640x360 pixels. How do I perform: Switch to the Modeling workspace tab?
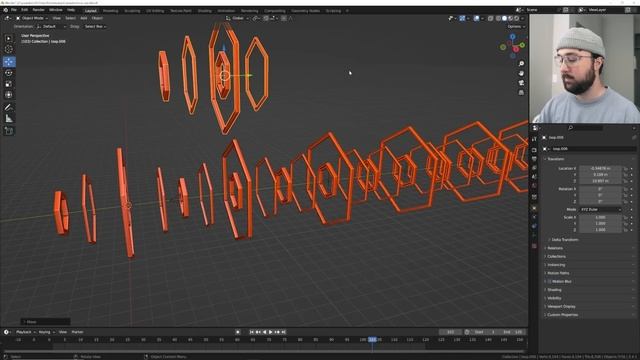[110, 11]
